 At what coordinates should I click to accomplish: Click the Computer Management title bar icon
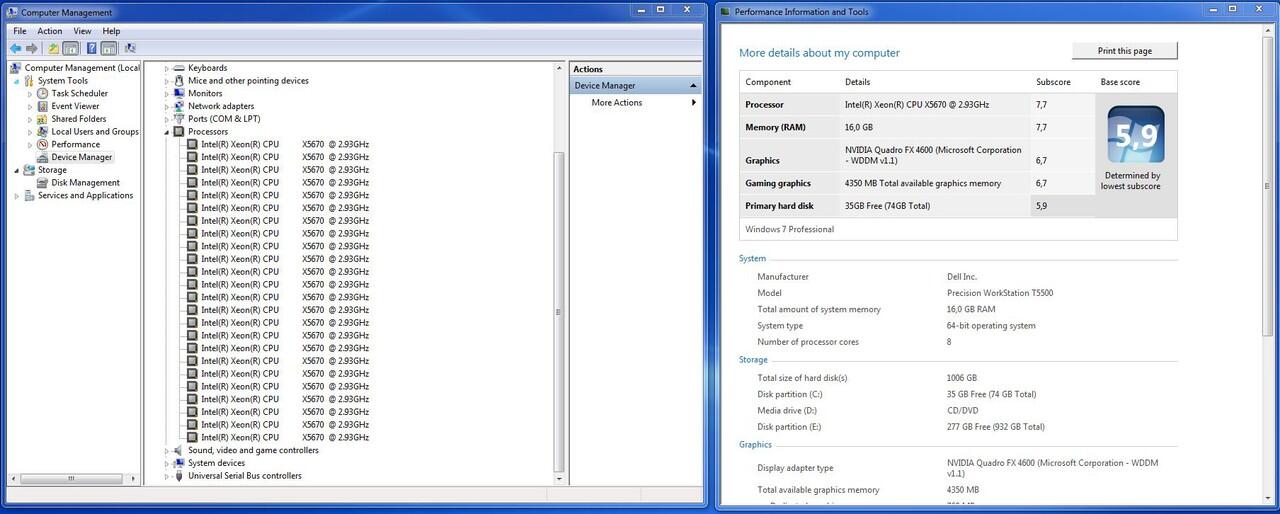point(13,12)
